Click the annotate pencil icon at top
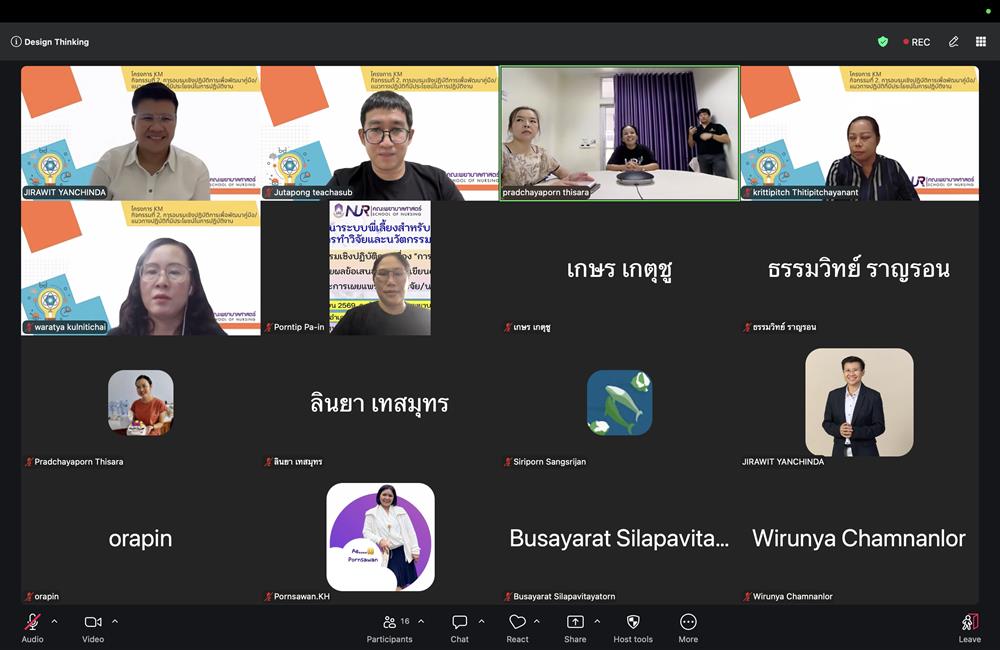Viewport: 1000px width, 650px height. (953, 41)
